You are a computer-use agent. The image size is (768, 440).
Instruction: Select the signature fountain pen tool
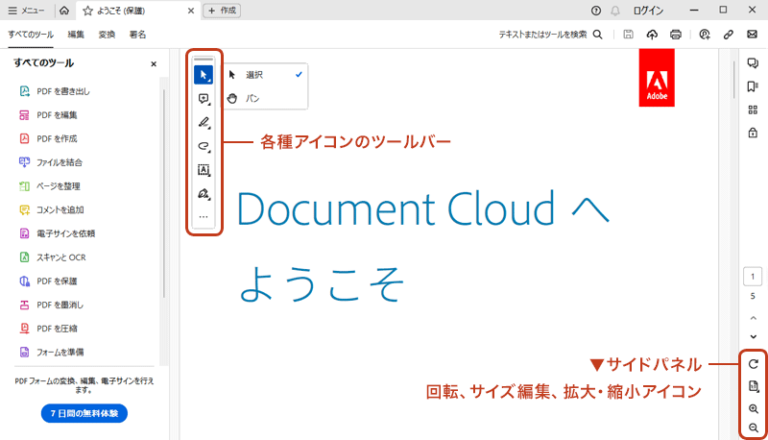(203, 194)
